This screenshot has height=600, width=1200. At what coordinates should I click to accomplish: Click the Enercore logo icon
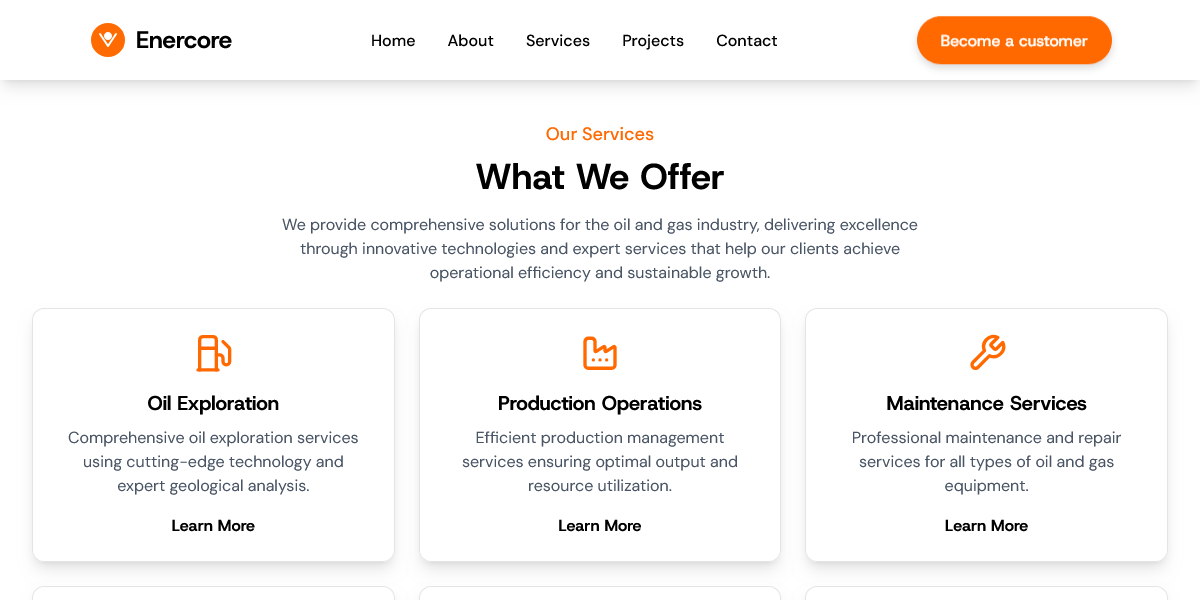click(x=108, y=40)
